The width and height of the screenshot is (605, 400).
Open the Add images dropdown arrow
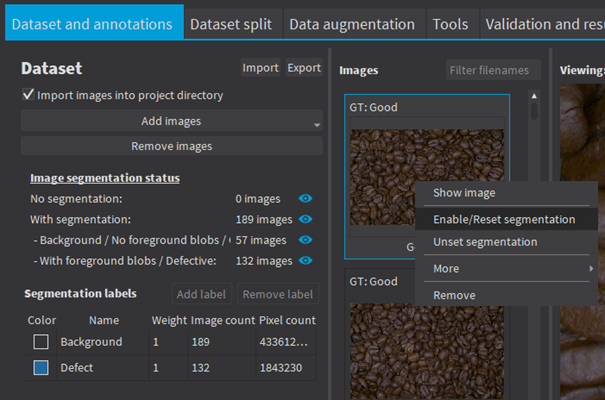pyautogui.click(x=317, y=125)
